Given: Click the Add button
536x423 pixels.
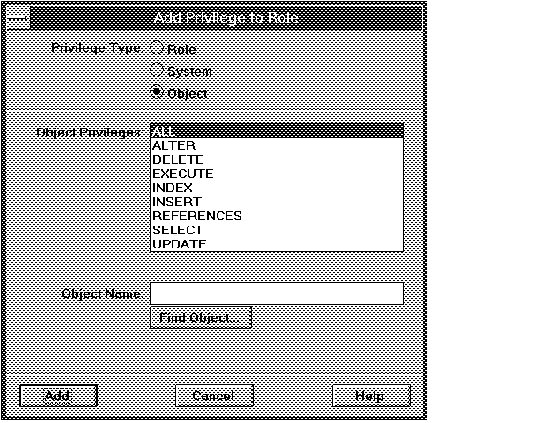Looking at the screenshot, I should coord(58,396).
